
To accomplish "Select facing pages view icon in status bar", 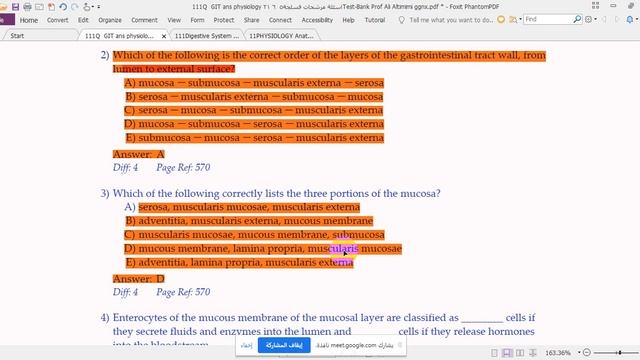I will [x=520, y=352].
